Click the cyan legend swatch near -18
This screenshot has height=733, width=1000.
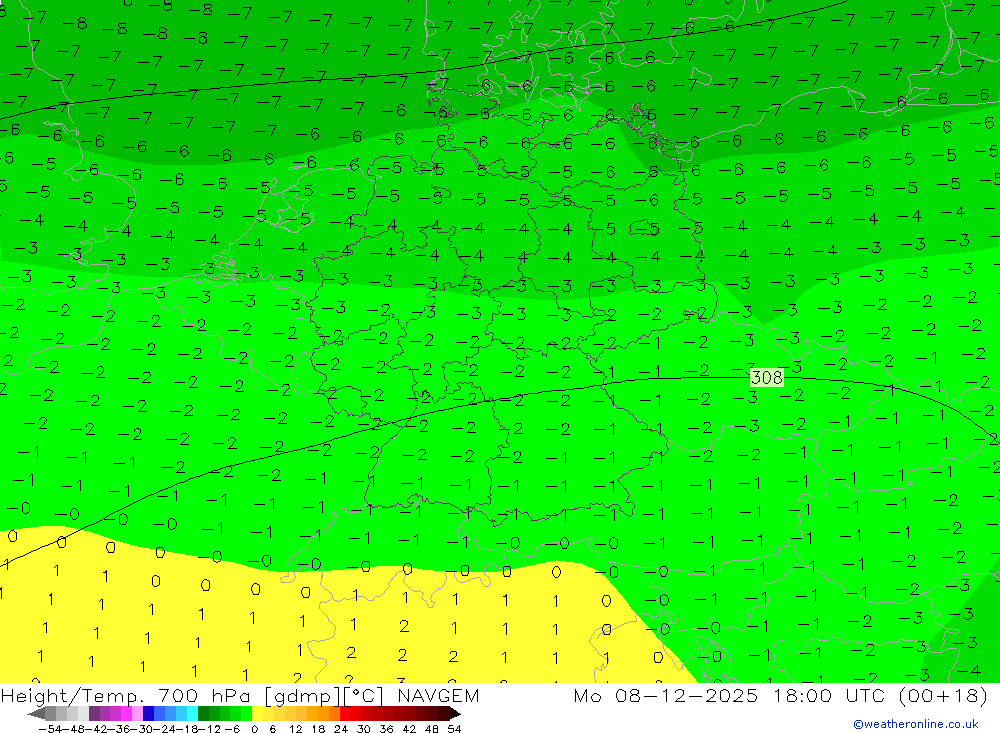(x=192, y=713)
